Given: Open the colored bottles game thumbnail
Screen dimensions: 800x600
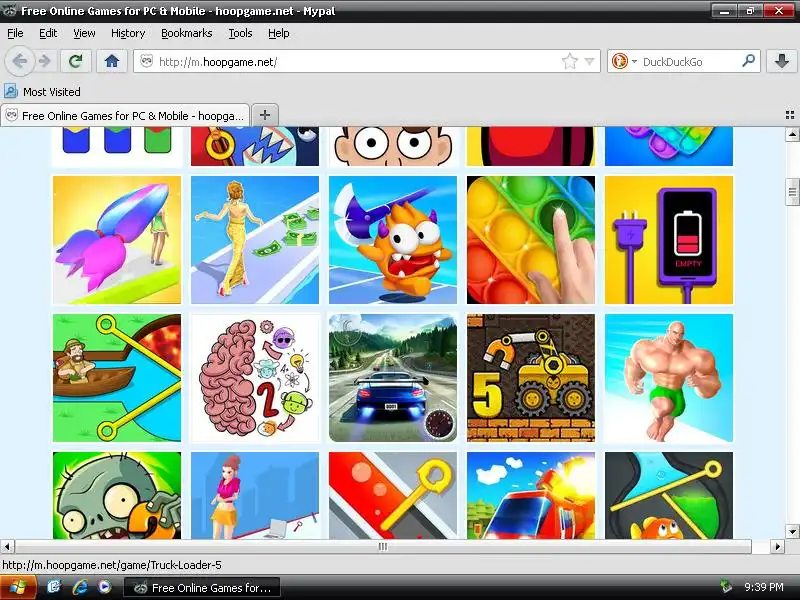Looking at the screenshot, I should point(117,146).
